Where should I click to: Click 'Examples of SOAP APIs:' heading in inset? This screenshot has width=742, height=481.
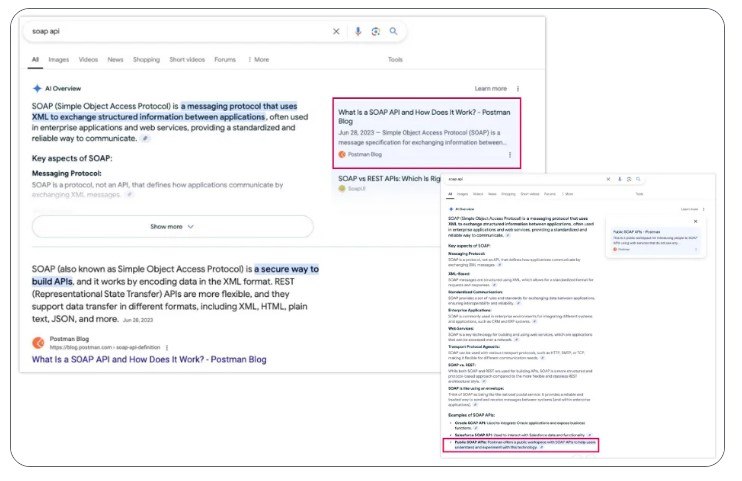(471, 415)
